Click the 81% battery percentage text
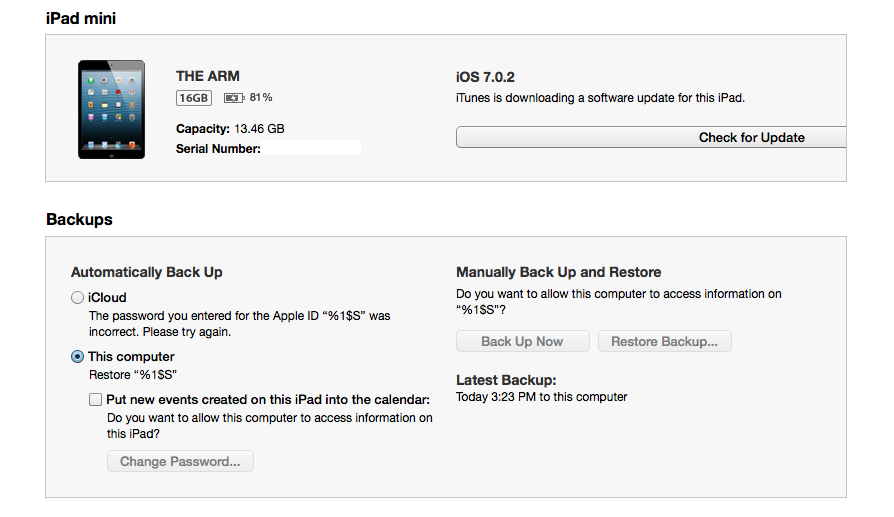This screenshot has height=517, width=894. point(261,97)
